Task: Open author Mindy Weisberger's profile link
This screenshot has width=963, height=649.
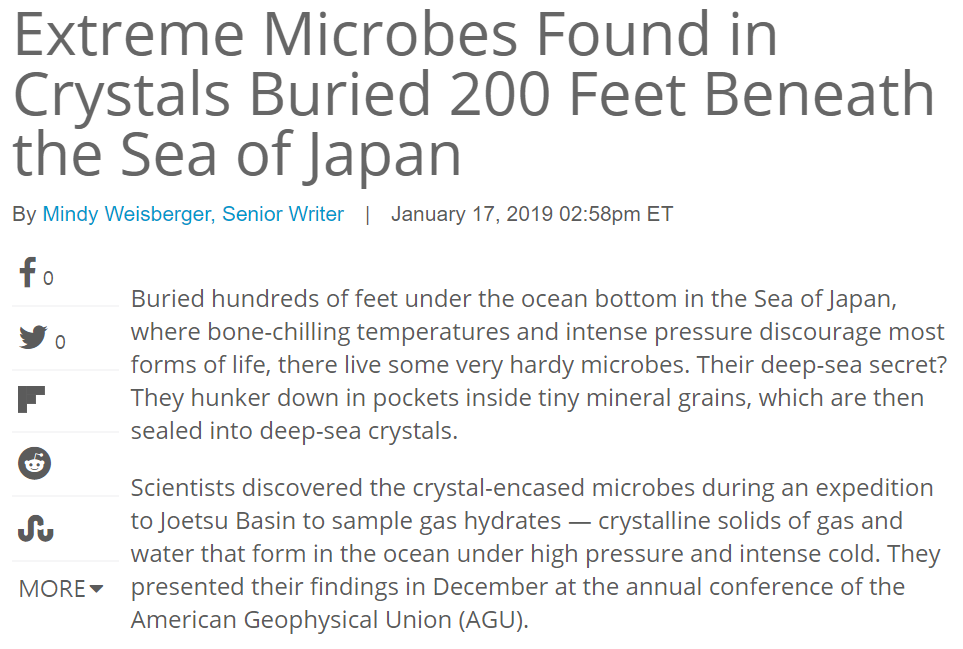Action: pyautogui.click(x=126, y=214)
